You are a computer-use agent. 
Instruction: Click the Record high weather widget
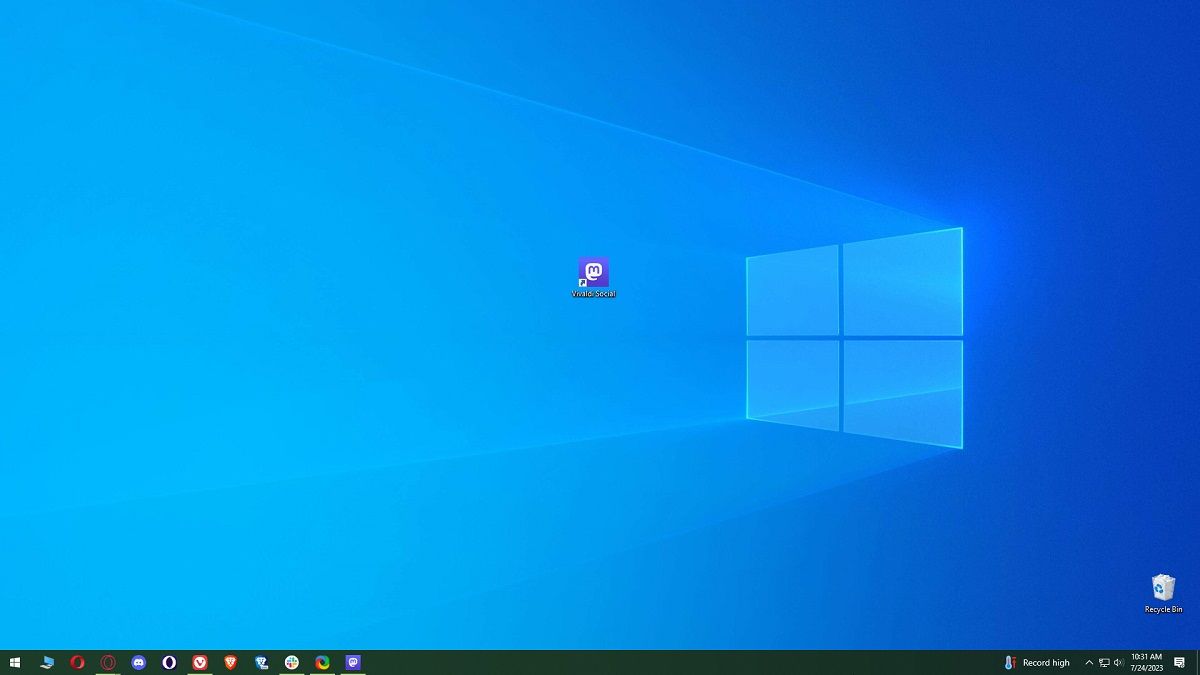(1045, 662)
